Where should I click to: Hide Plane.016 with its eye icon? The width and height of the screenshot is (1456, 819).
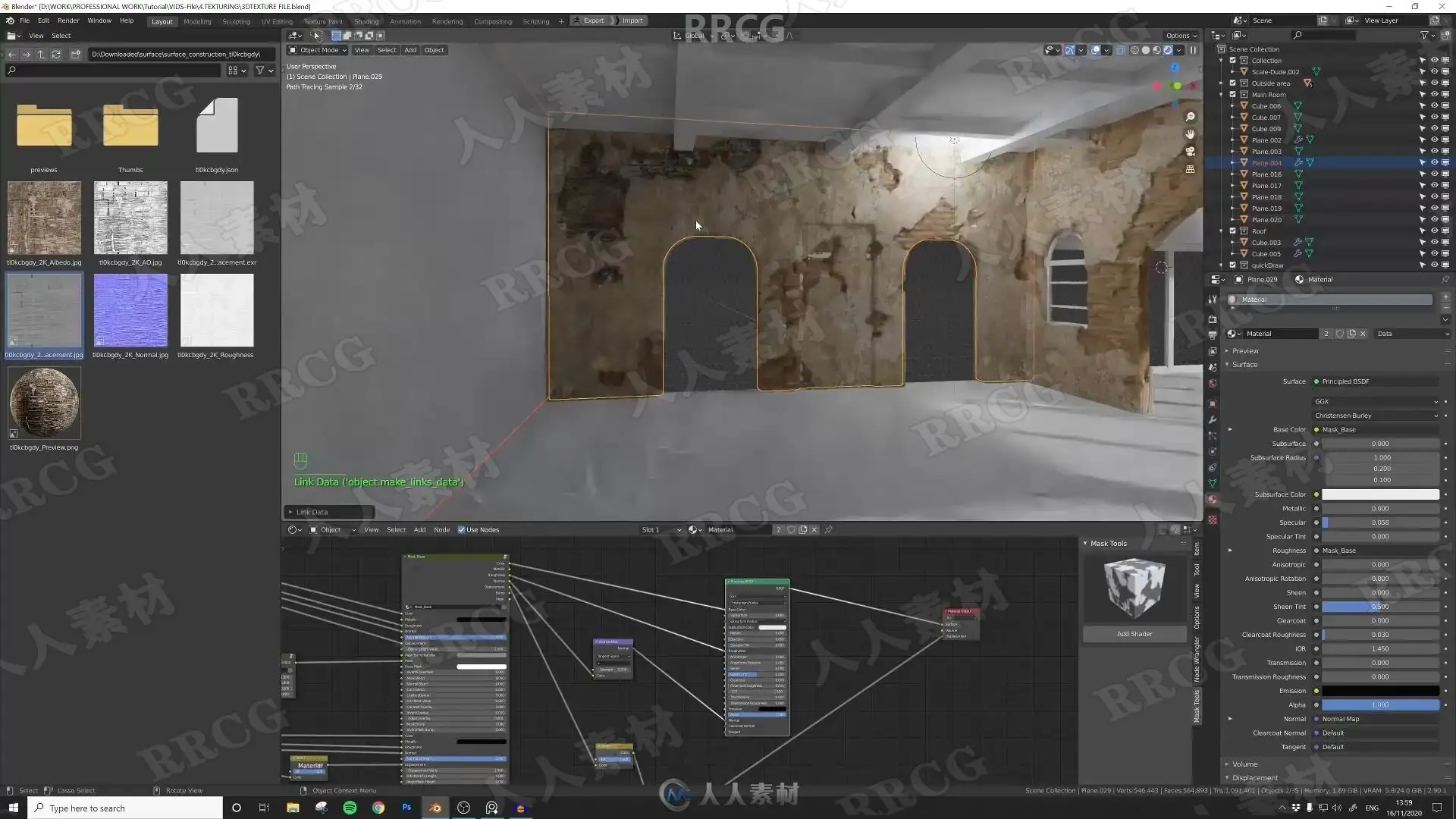click(x=1434, y=174)
